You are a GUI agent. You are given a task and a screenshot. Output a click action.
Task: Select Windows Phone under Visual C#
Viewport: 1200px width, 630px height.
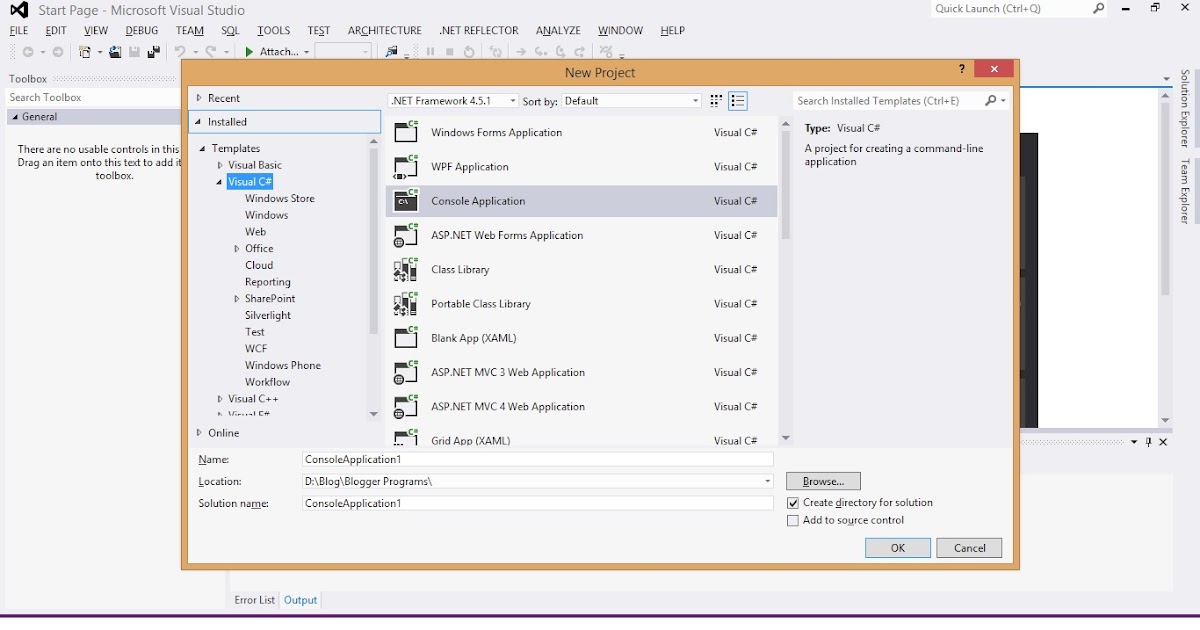(x=283, y=365)
